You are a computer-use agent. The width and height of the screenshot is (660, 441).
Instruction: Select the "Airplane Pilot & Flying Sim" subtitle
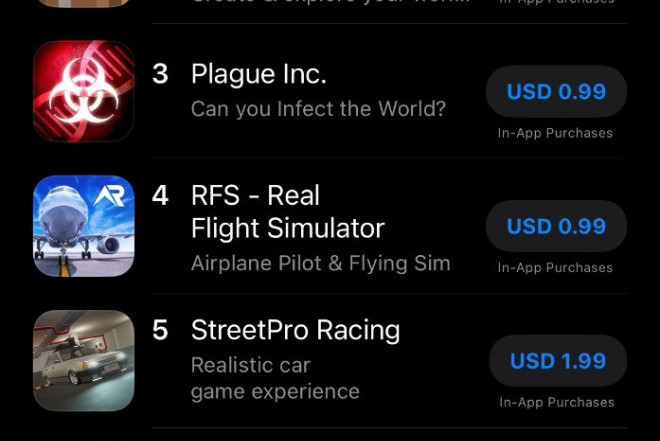click(321, 264)
